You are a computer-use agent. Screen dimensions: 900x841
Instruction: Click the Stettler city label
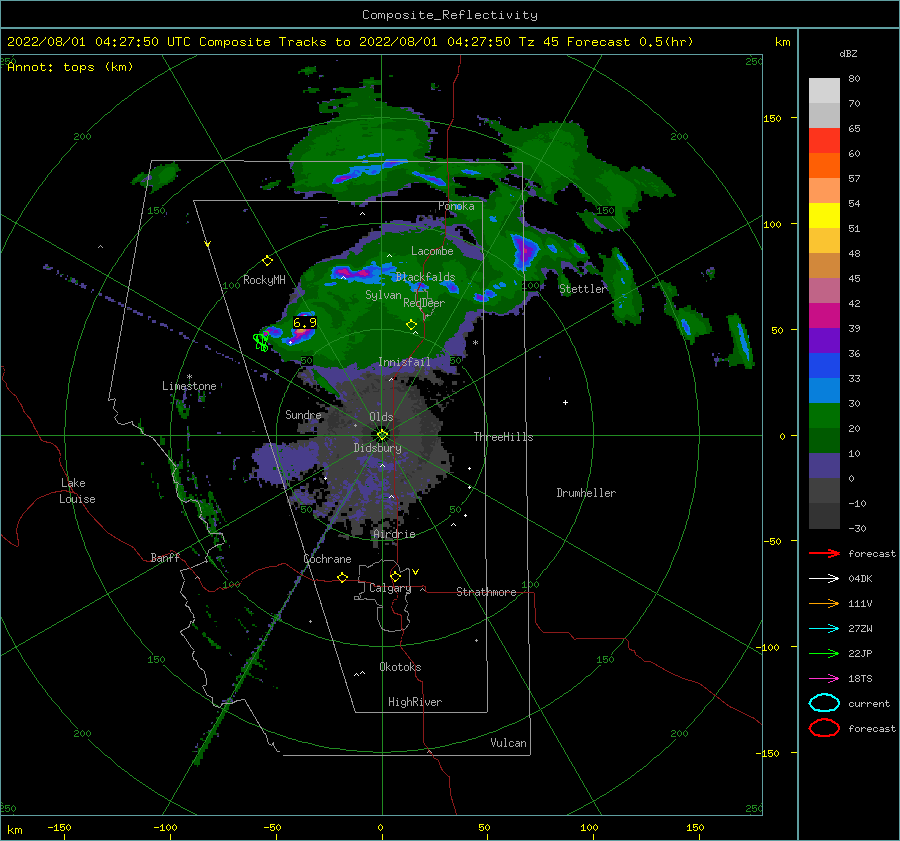tap(583, 289)
